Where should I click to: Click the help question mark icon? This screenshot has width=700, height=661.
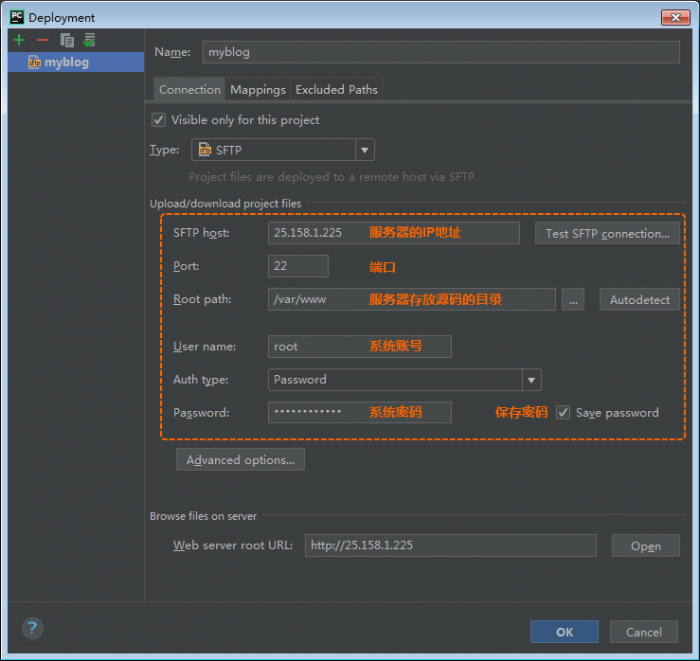pos(33,628)
